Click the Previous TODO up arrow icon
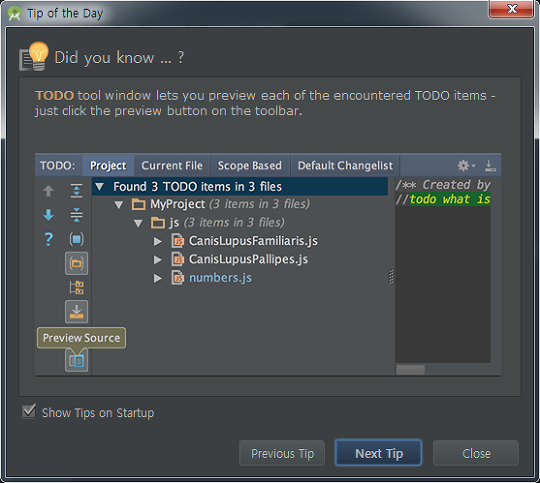This screenshot has width=540, height=483. click(48, 191)
